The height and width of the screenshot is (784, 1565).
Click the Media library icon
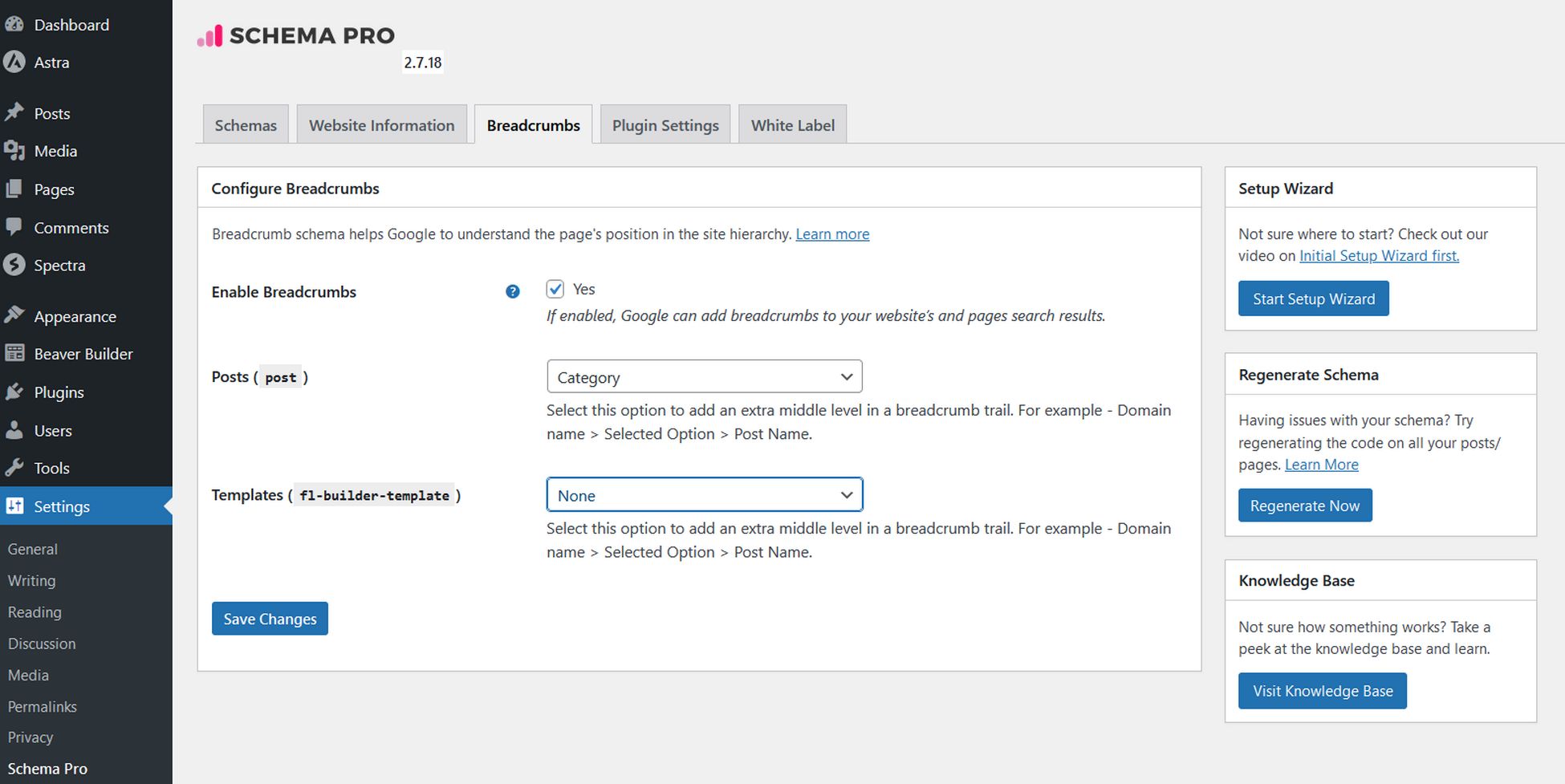coord(14,150)
